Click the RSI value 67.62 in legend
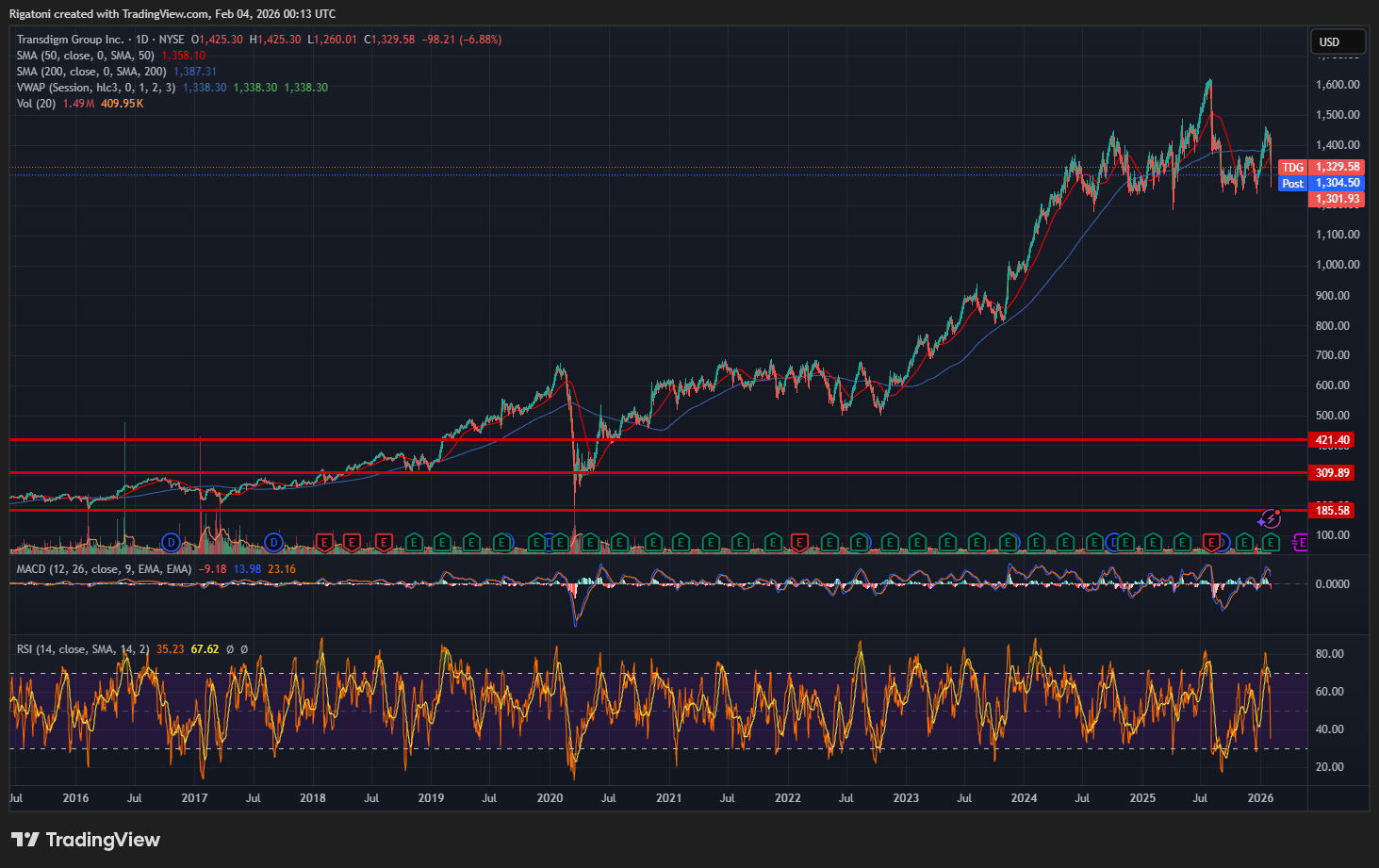This screenshot has height=868, width=1379. click(x=205, y=649)
